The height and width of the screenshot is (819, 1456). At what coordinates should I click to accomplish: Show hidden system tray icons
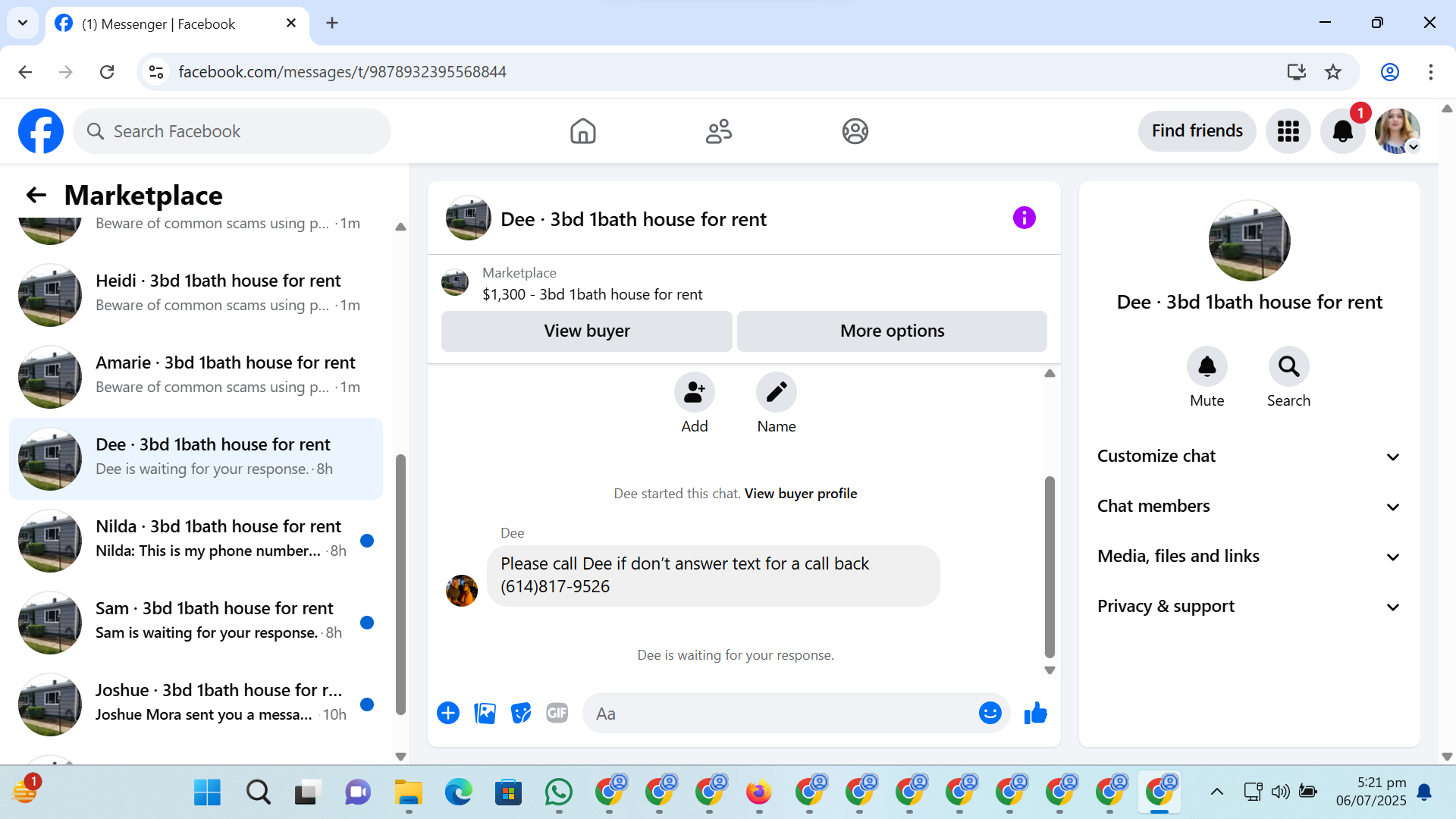tap(1216, 792)
